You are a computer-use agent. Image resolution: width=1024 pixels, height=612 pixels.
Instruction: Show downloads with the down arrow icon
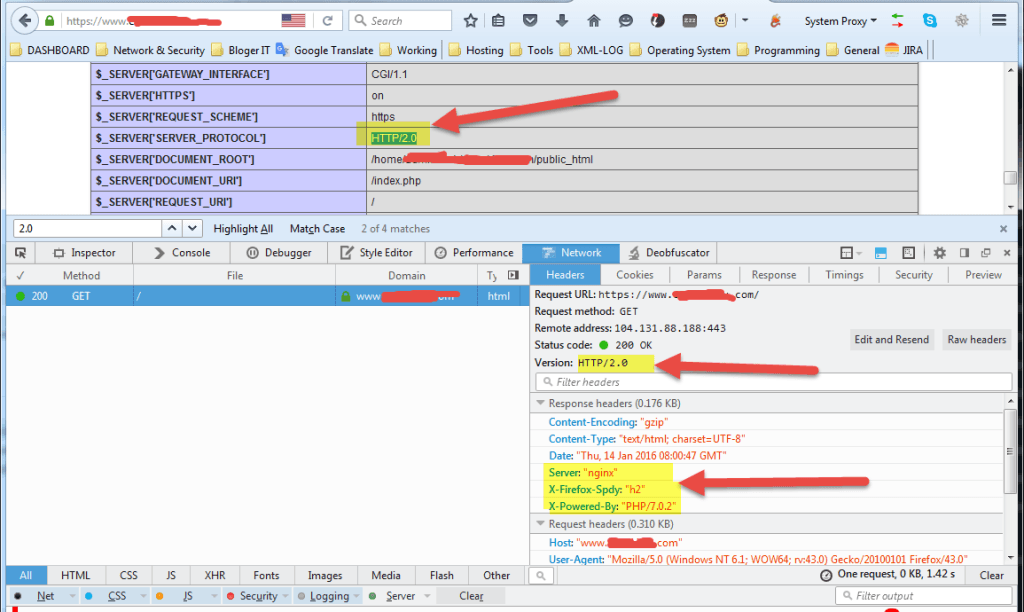[x=562, y=21]
